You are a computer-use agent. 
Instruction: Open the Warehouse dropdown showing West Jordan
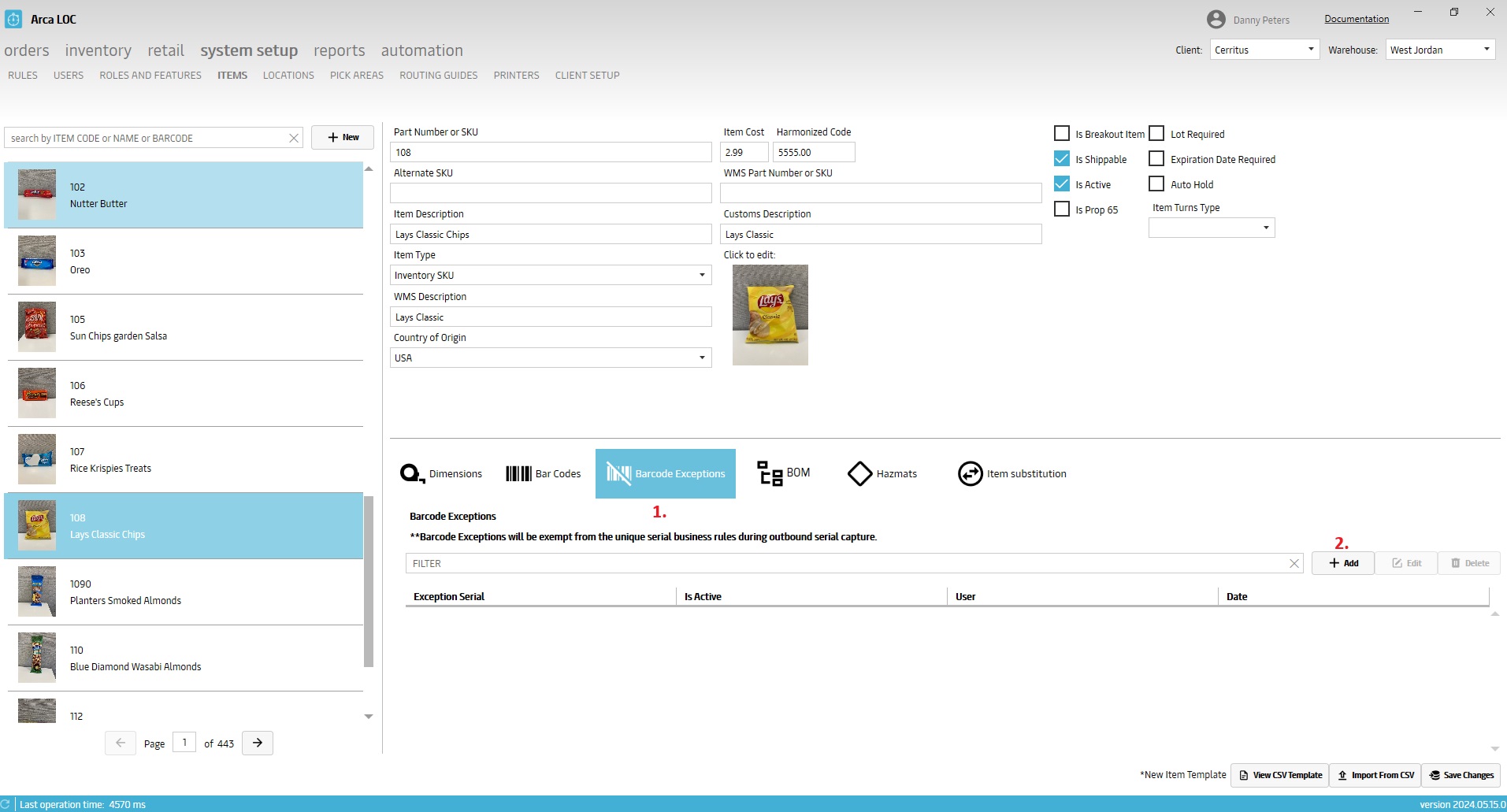point(1440,50)
